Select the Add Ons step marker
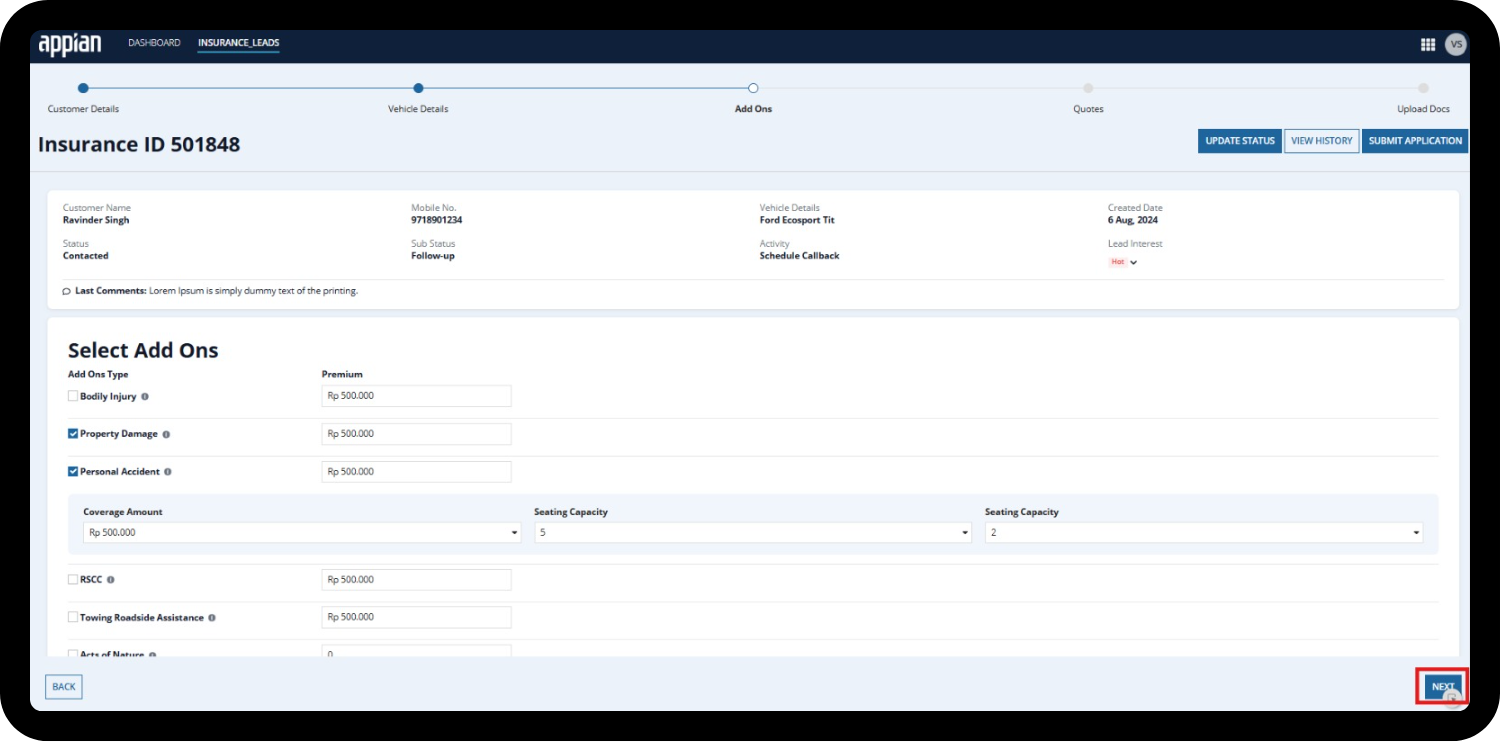This screenshot has height=744, width=1500. pos(753,88)
